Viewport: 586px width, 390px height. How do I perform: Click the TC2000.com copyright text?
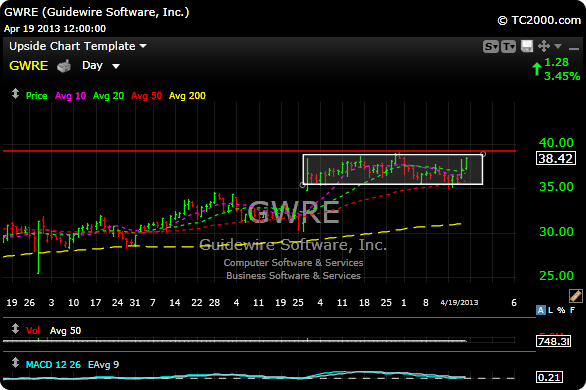tap(539, 20)
